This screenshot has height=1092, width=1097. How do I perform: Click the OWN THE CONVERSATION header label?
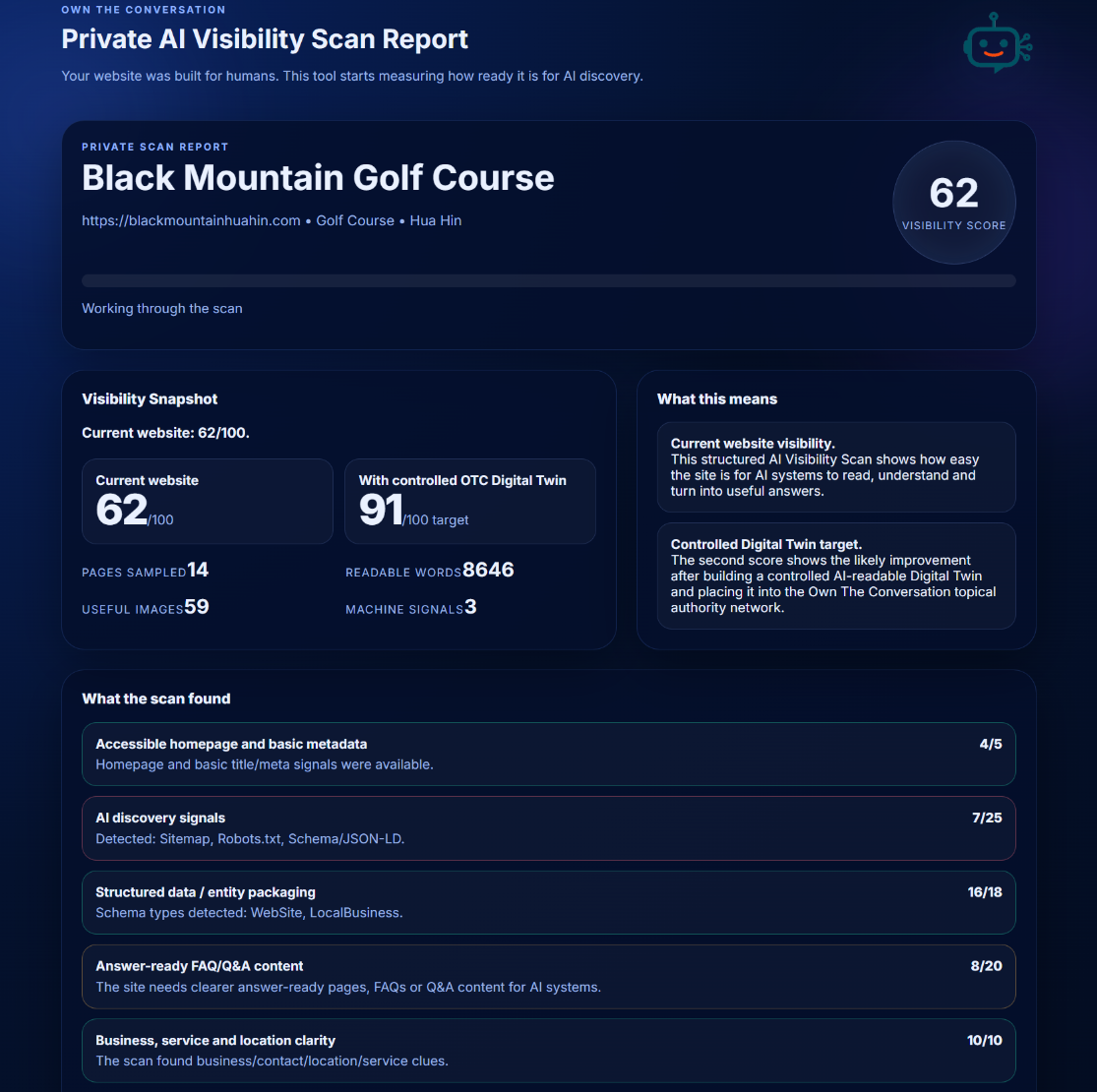pos(144,10)
